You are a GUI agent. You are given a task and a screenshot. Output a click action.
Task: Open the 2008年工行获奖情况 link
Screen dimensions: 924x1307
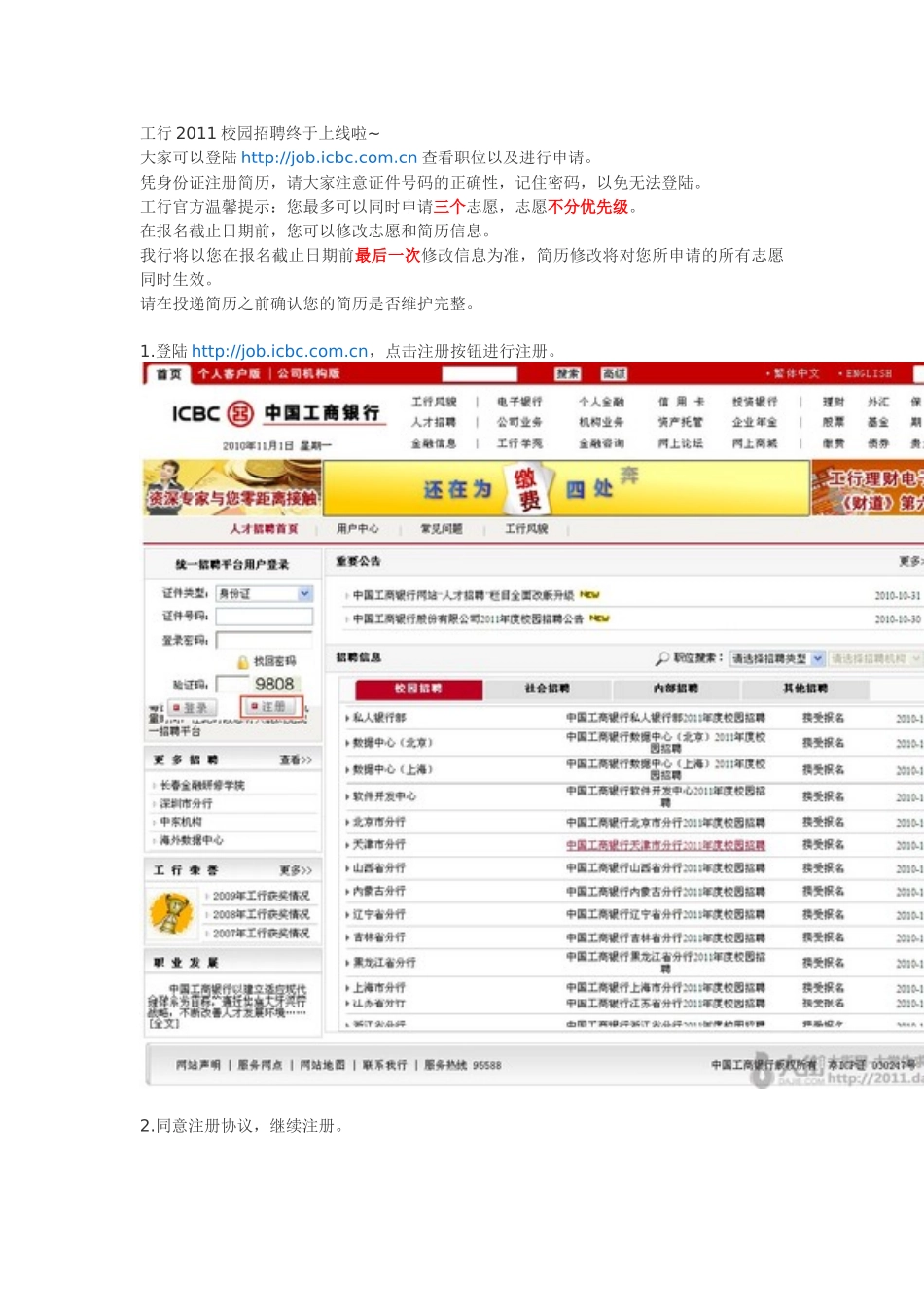tap(261, 914)
